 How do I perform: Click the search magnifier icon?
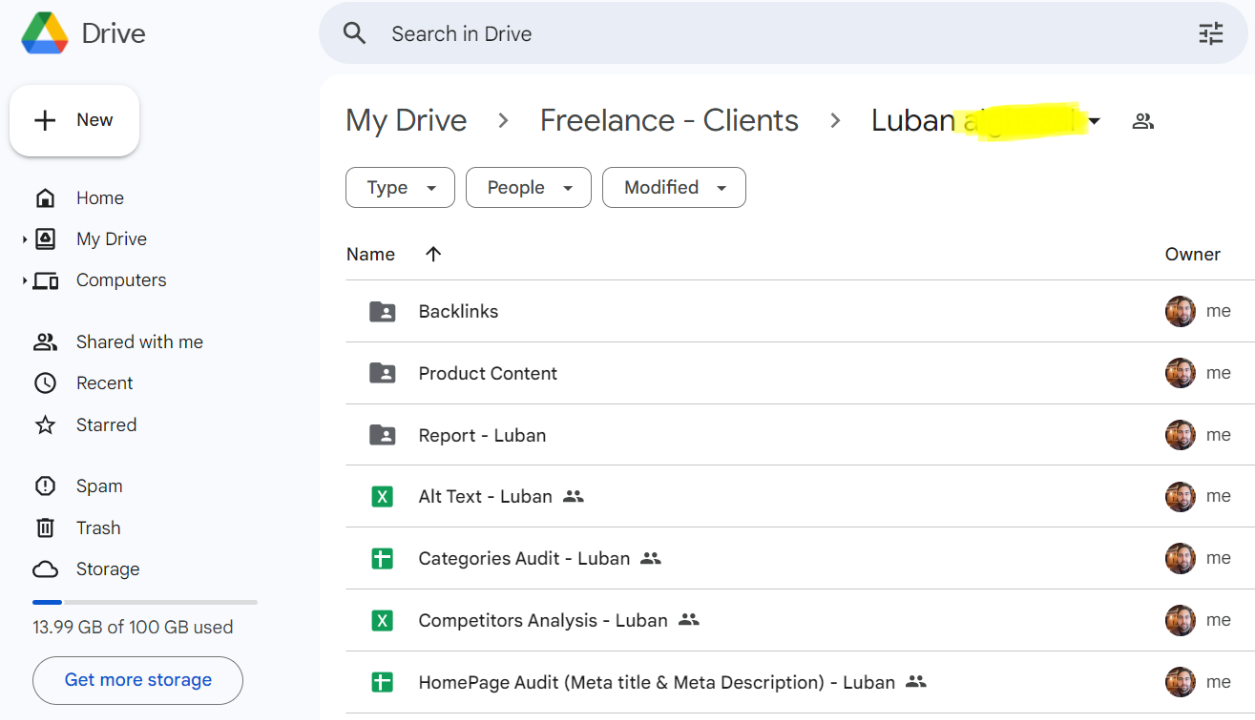coord(354,33)
